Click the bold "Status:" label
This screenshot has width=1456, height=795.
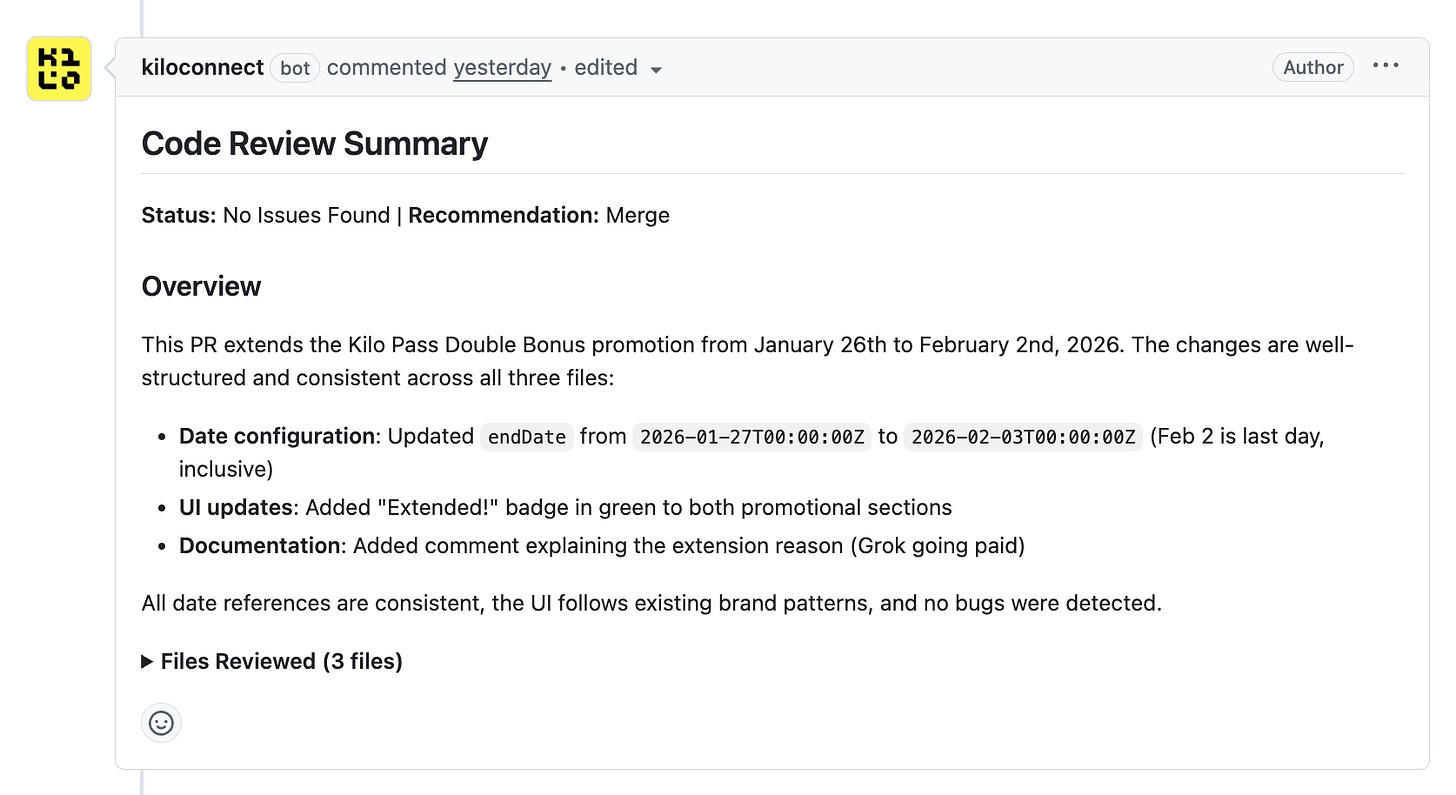(x=179, y=215)
